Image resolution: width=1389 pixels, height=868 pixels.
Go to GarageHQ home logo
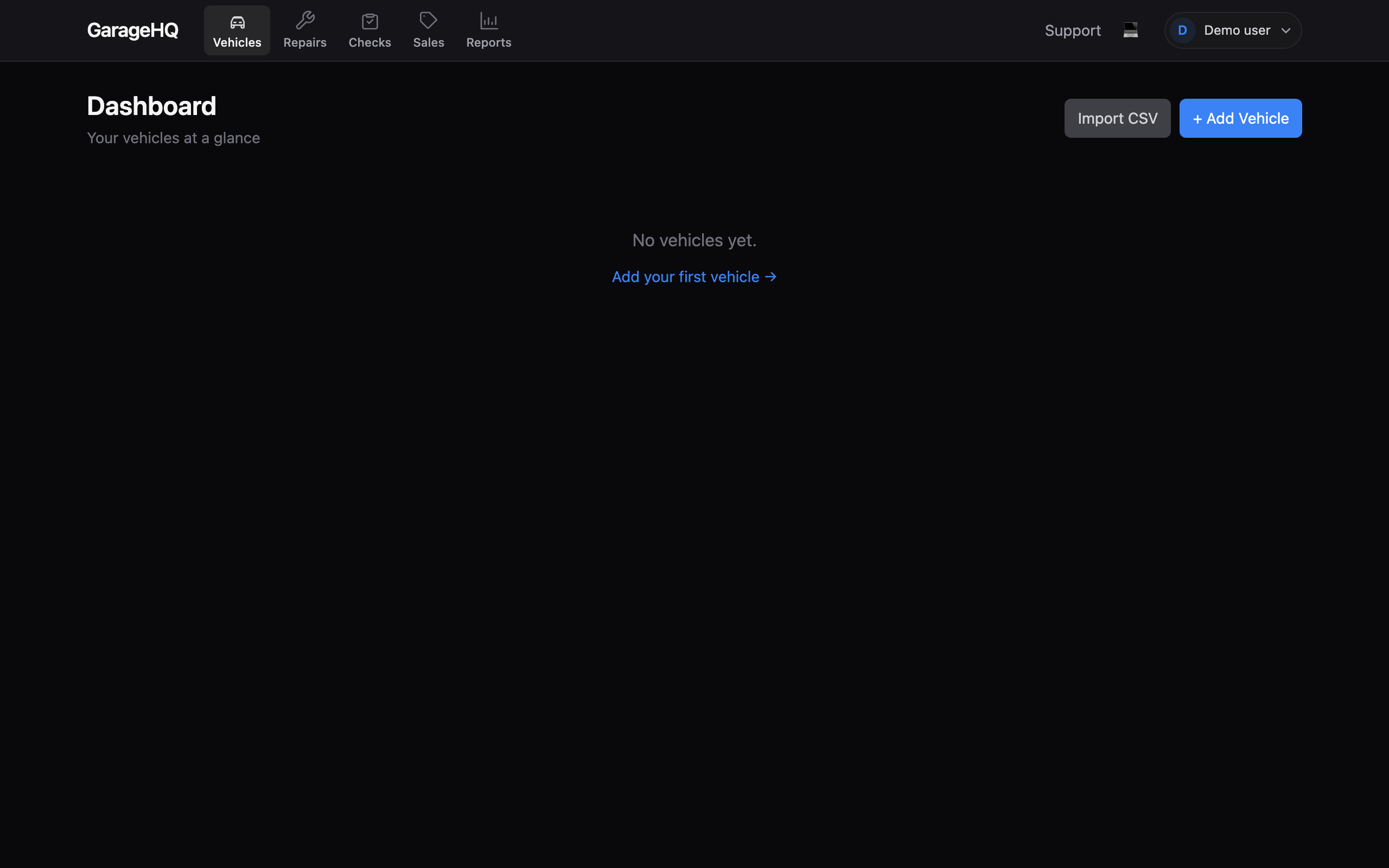(x=132, y=30)
